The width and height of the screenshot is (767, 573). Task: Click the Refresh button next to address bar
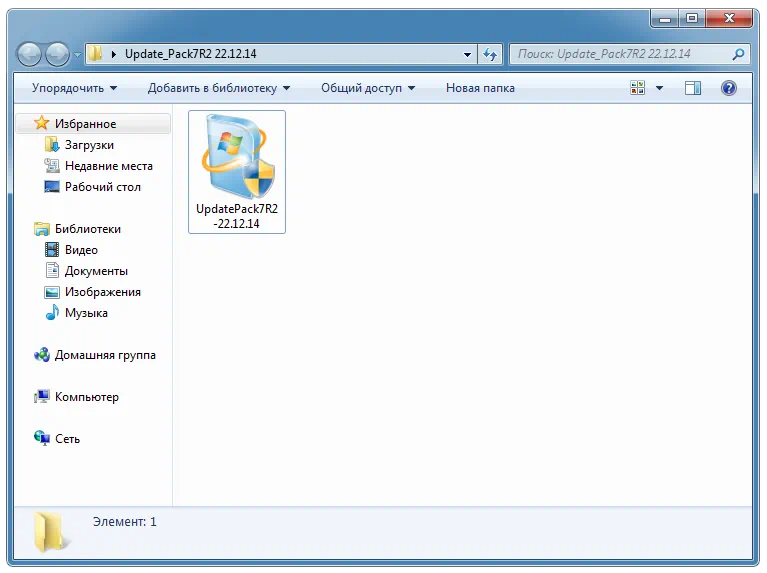pos(490,54)
